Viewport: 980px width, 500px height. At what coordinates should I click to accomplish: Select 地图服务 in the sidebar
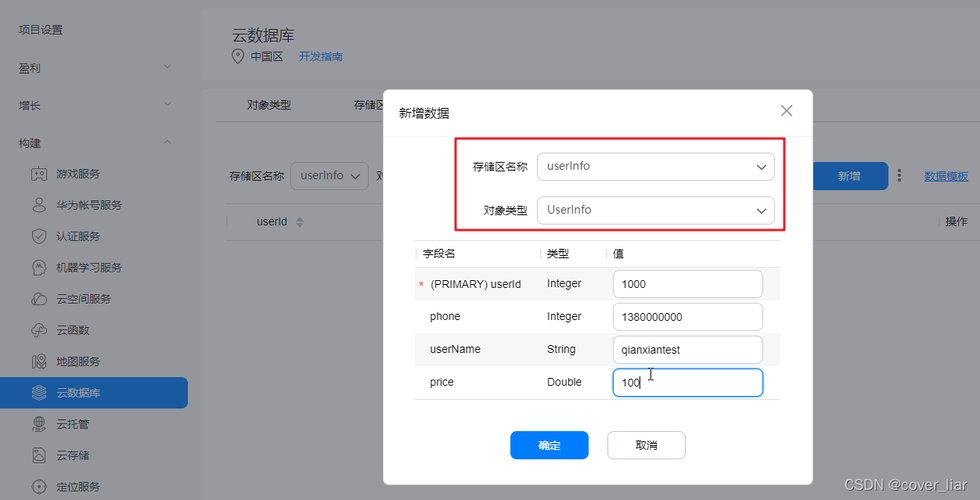pos(78,361)
